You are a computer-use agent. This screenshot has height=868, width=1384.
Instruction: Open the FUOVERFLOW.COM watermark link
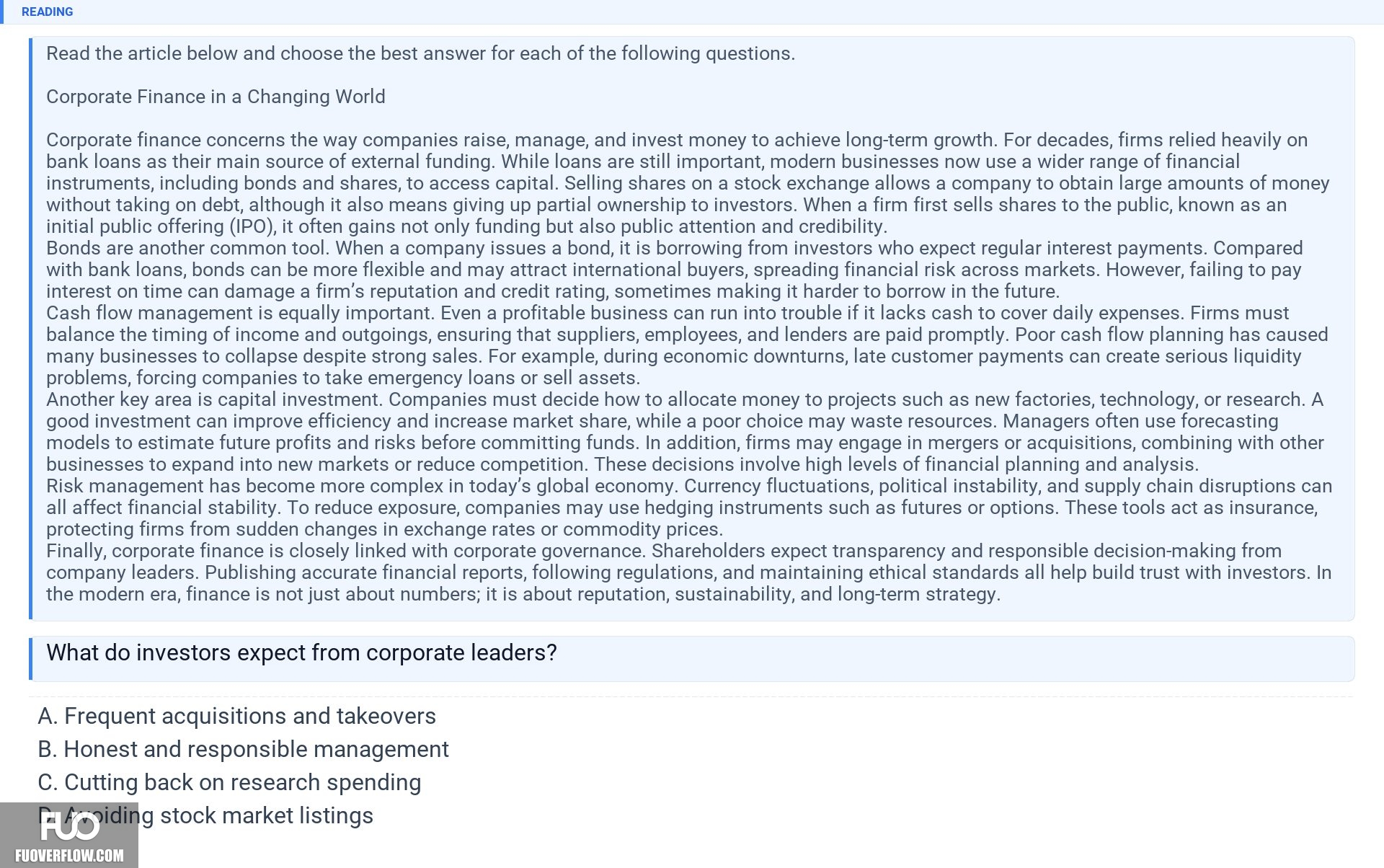pyautogui.click(x=69, y=856)
